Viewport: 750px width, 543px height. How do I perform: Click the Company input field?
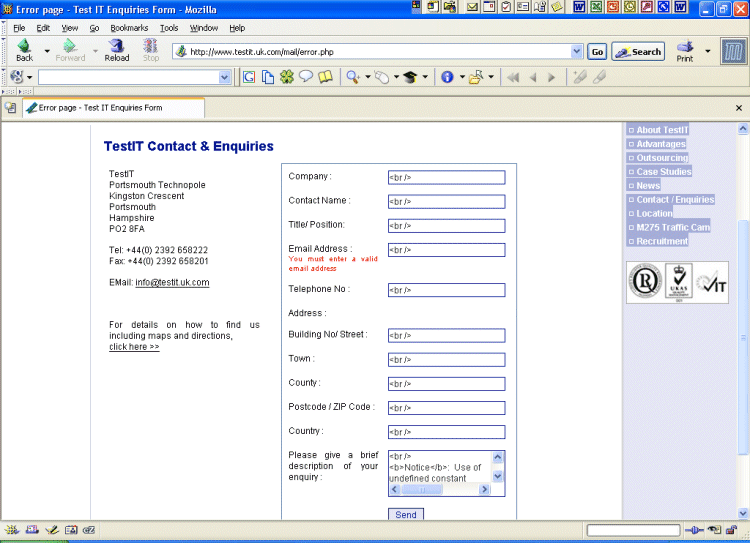446,177
